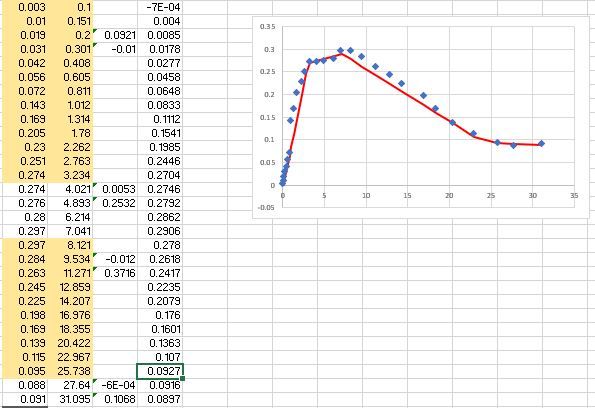Screen dimensions: 595x408
Task: Select cell showing -7E-04 at top
Action: click(x=160, y=7)
